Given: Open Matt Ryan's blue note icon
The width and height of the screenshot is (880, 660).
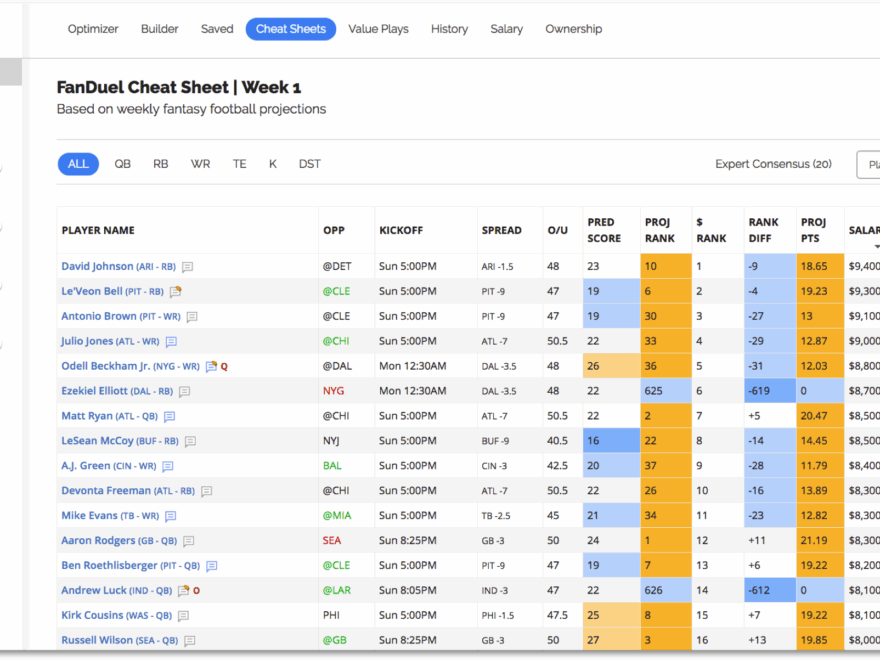Looking at the screenshot, I should click(169, 417).
